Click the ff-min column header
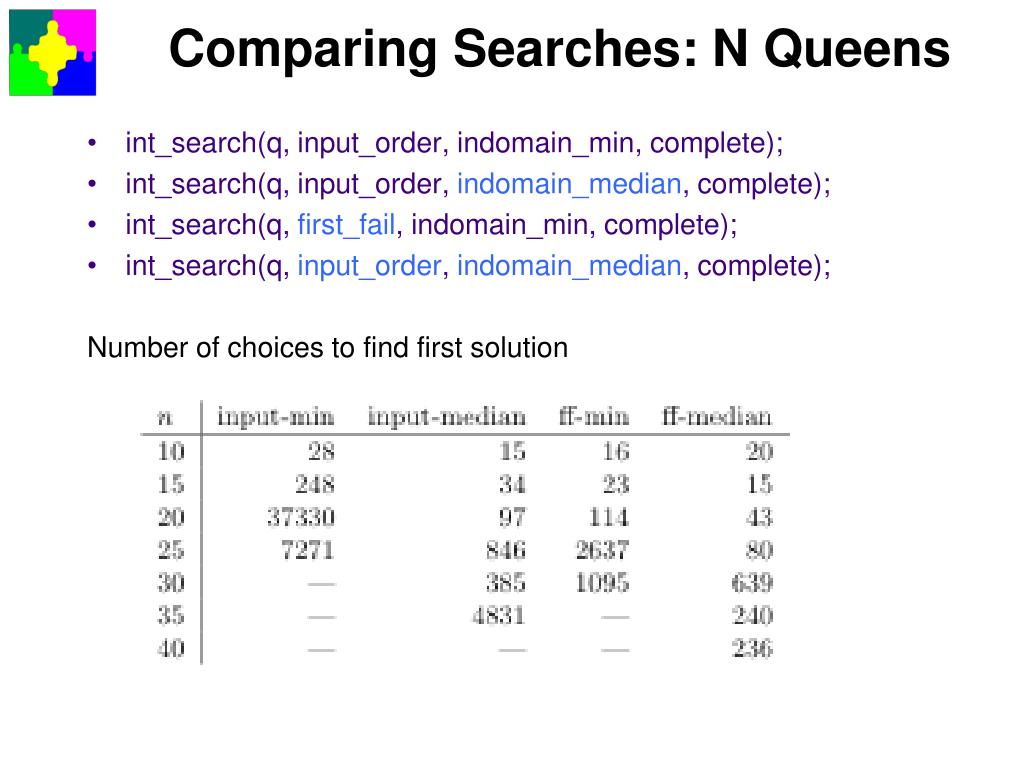The image size is (1024, 768). (x=593, y=416)
